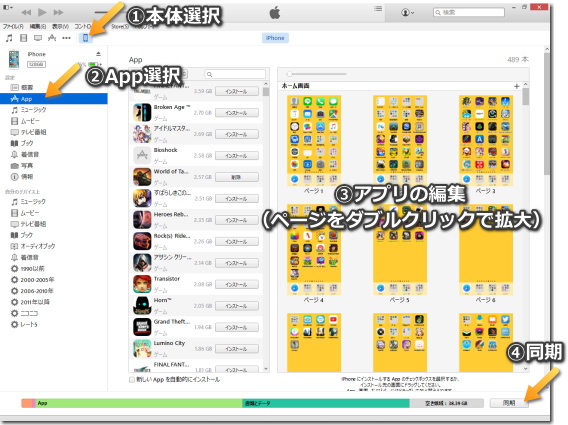Screen dimensions: 568x425
Task: Click the list view icon near search
Action: 378,8
